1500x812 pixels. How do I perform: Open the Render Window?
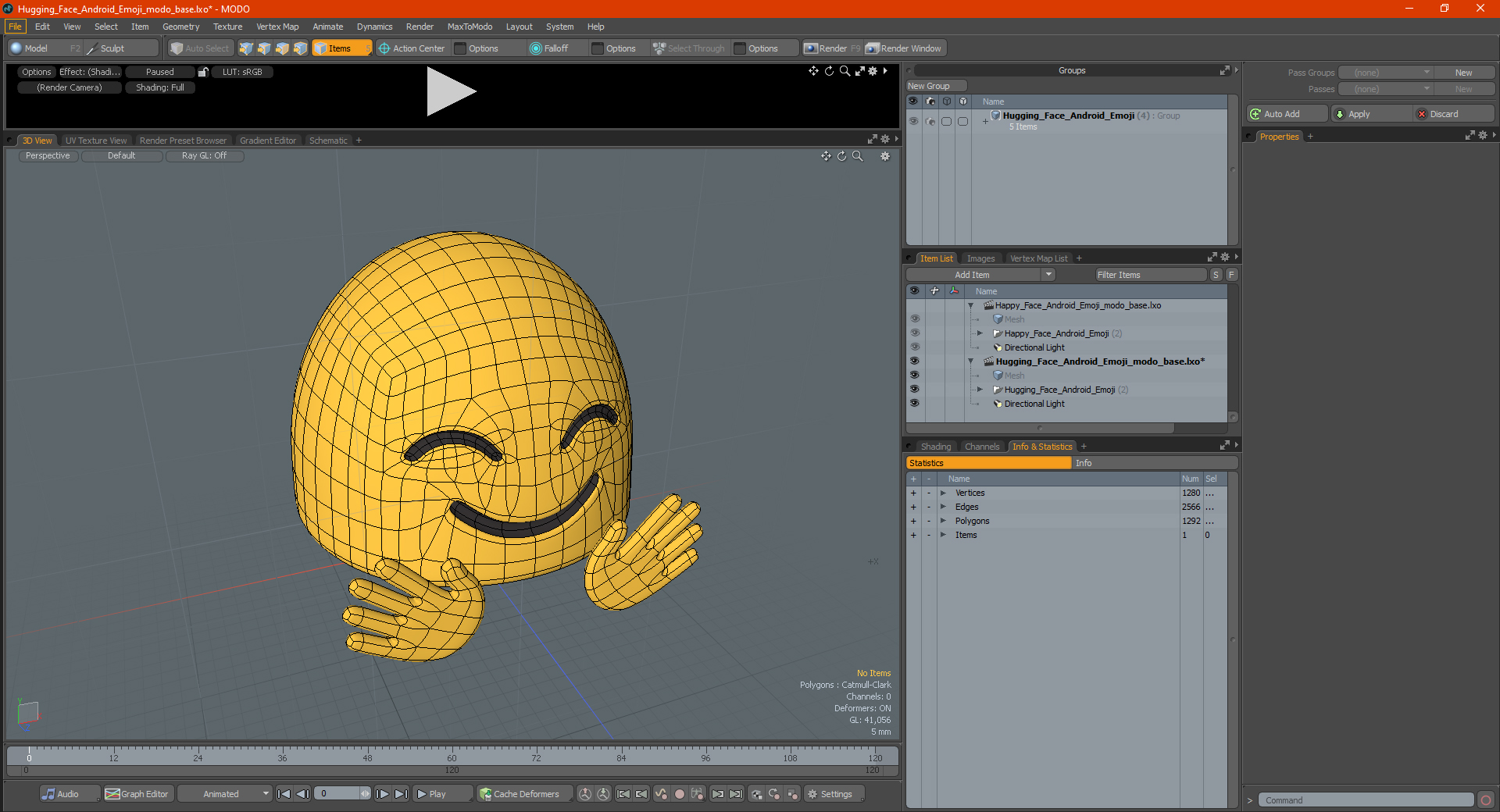[x=905, y=48]
